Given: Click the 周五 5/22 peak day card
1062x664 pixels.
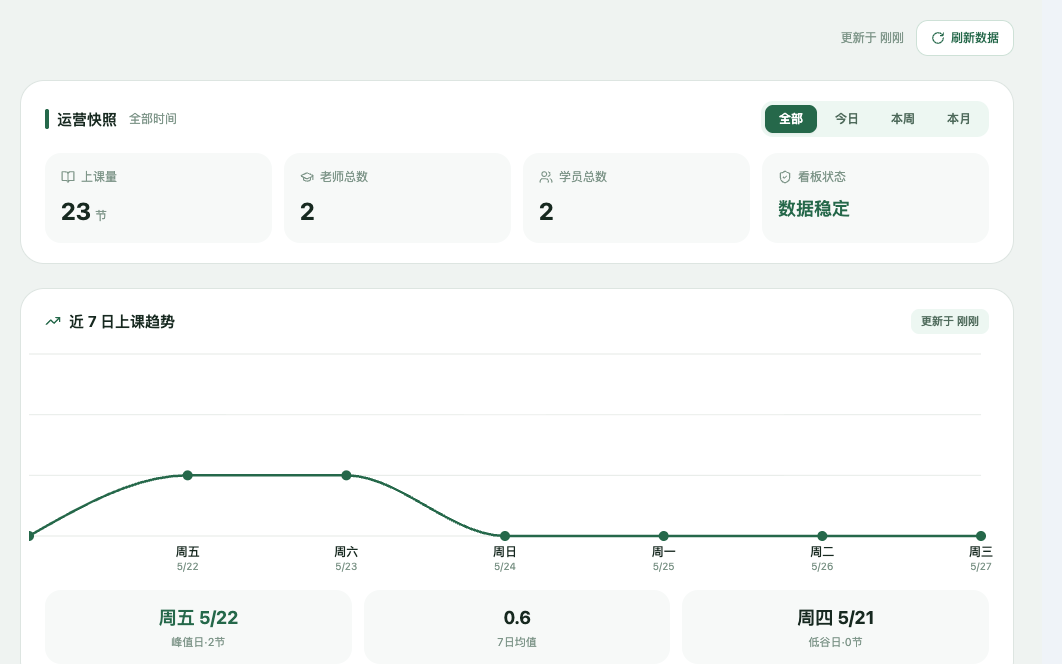Looking at the screenshot, I should tap(198, 627).
